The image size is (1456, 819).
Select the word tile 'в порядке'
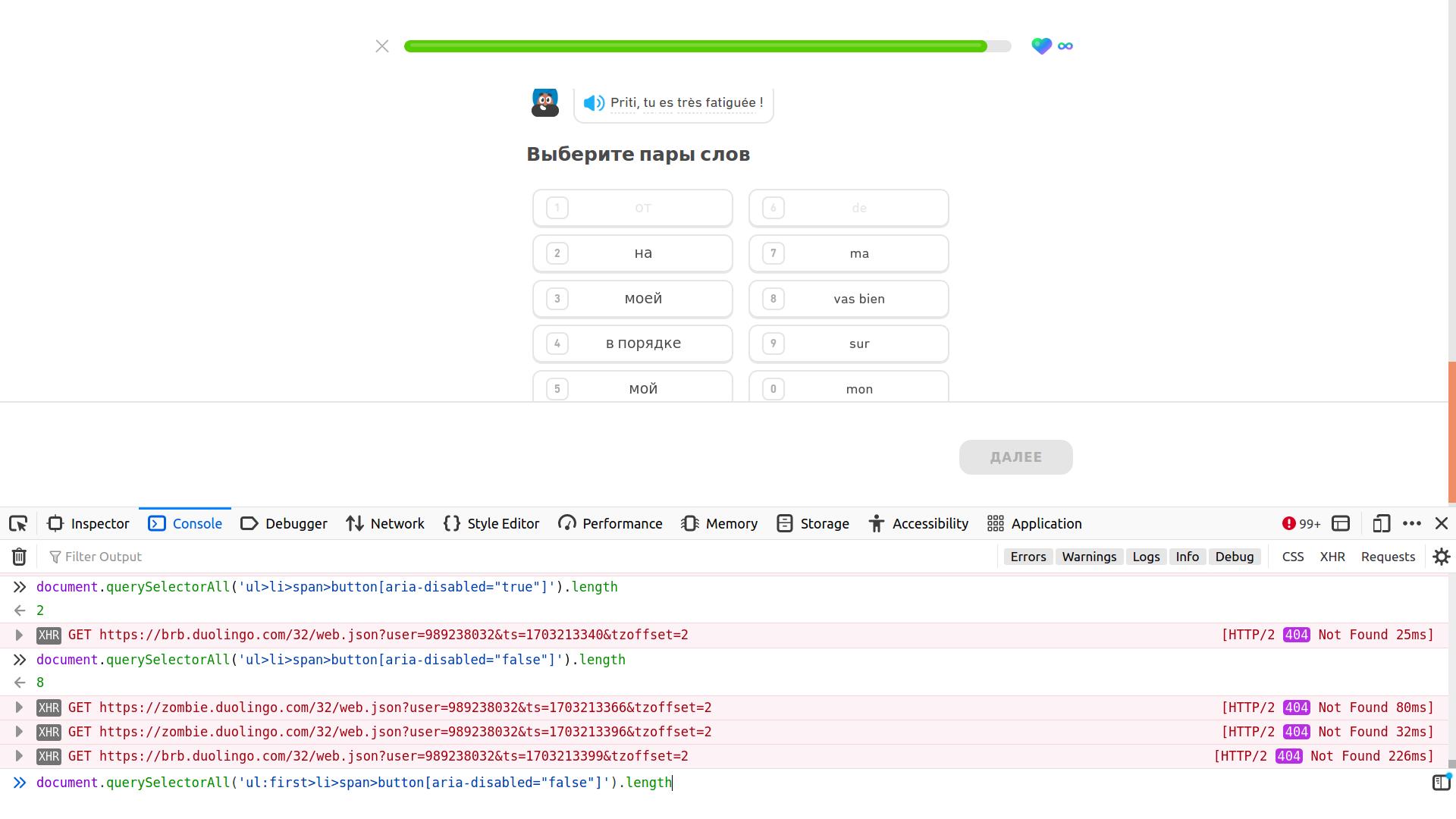pos(632,344)
